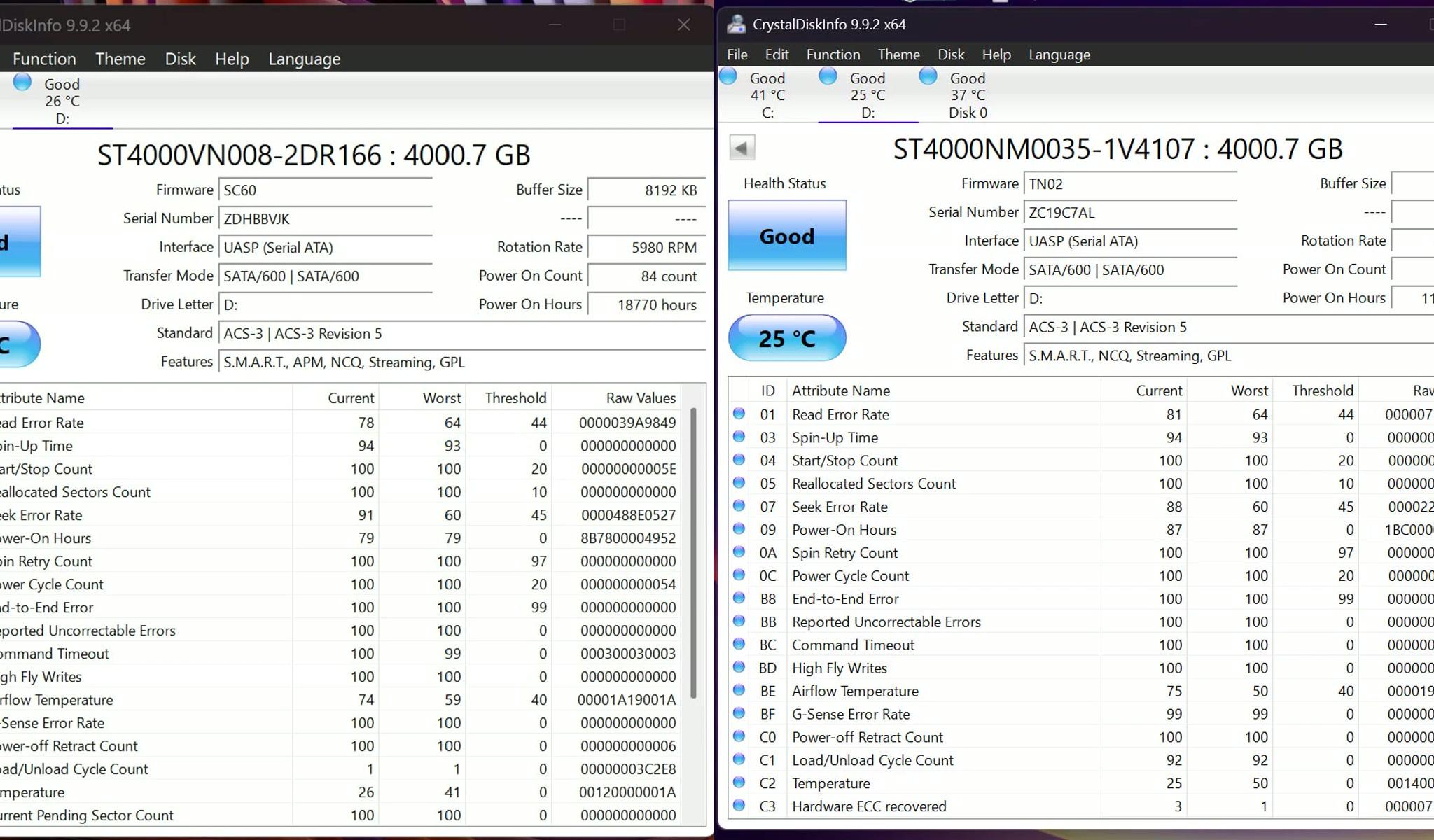
Task: Click status dot for Airflow Temperature in right window
Action: [739, 690]
